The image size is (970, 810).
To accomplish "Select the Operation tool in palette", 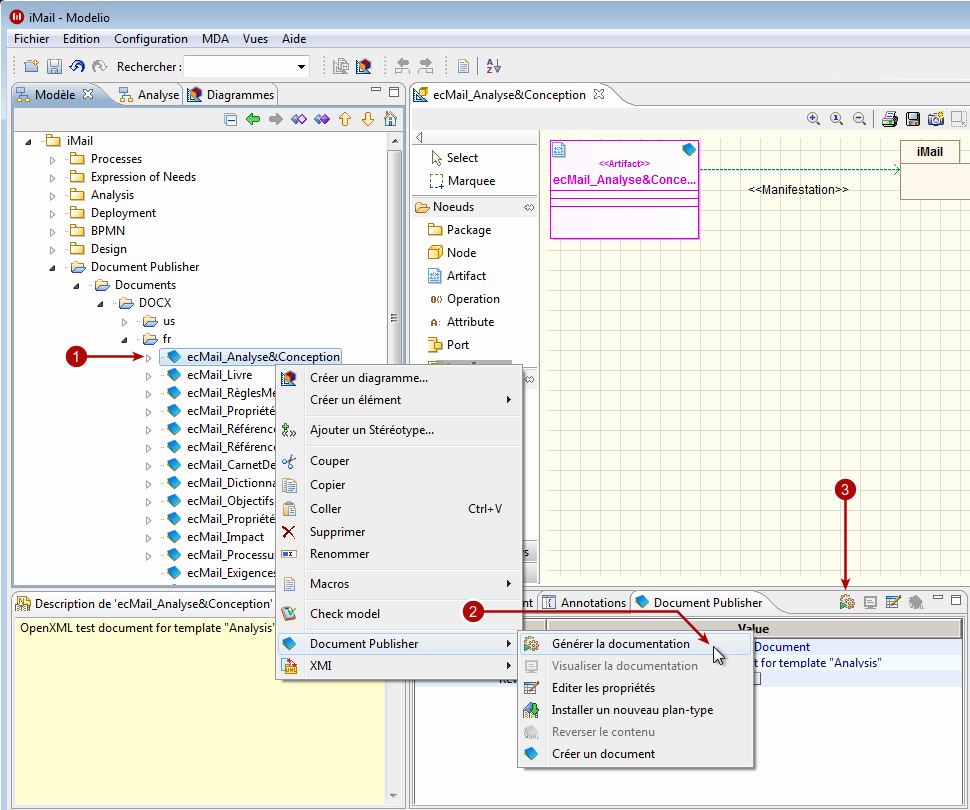I will coord(464,299).
